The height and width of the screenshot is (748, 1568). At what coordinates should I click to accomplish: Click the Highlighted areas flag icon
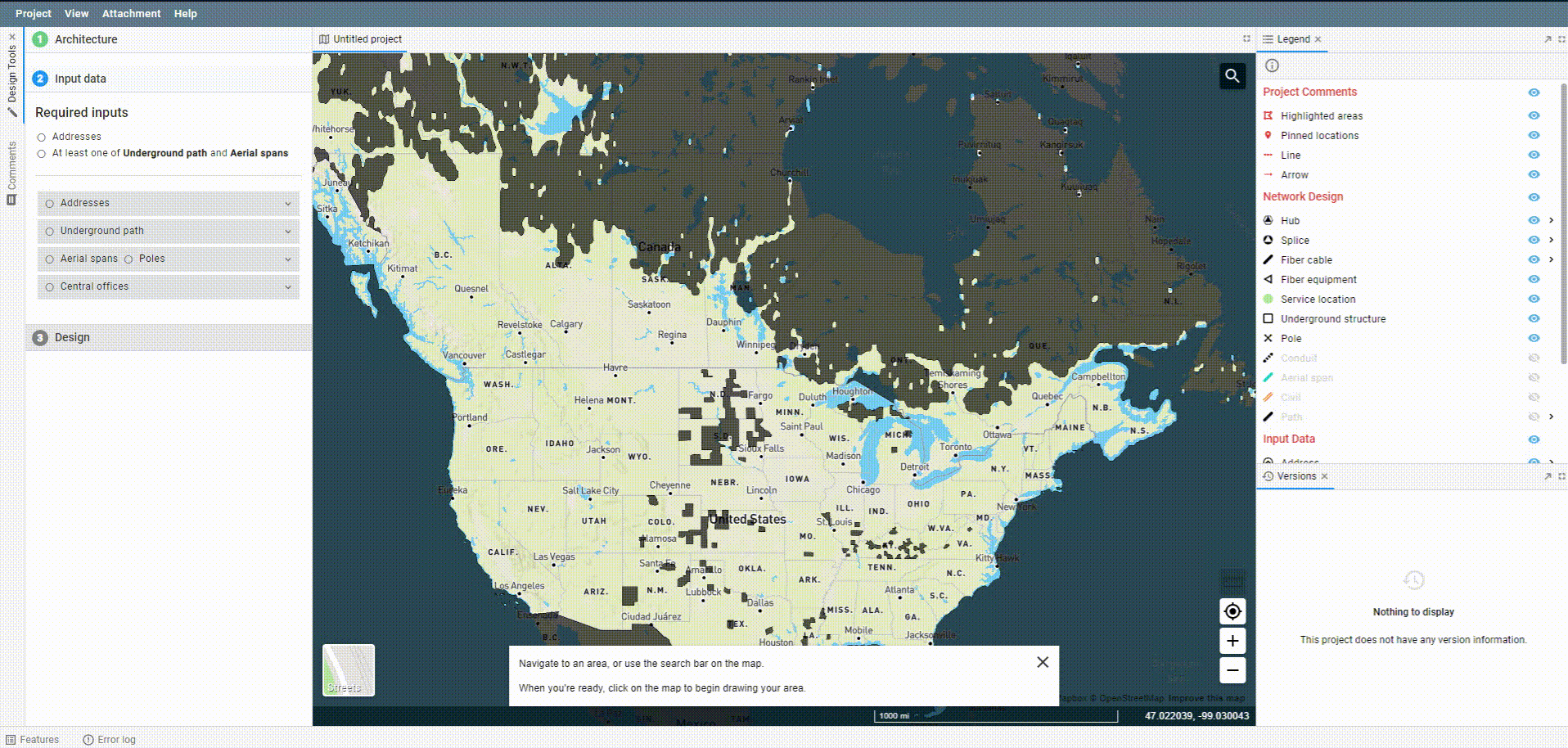pyautogui.click(x=1268, y=115)
